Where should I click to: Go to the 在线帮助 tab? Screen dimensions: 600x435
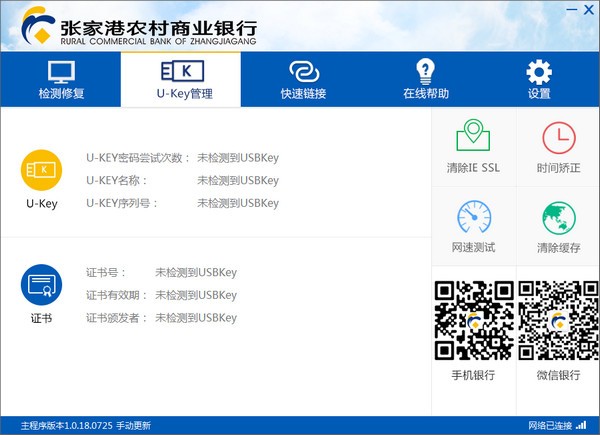tap(425, 79)
